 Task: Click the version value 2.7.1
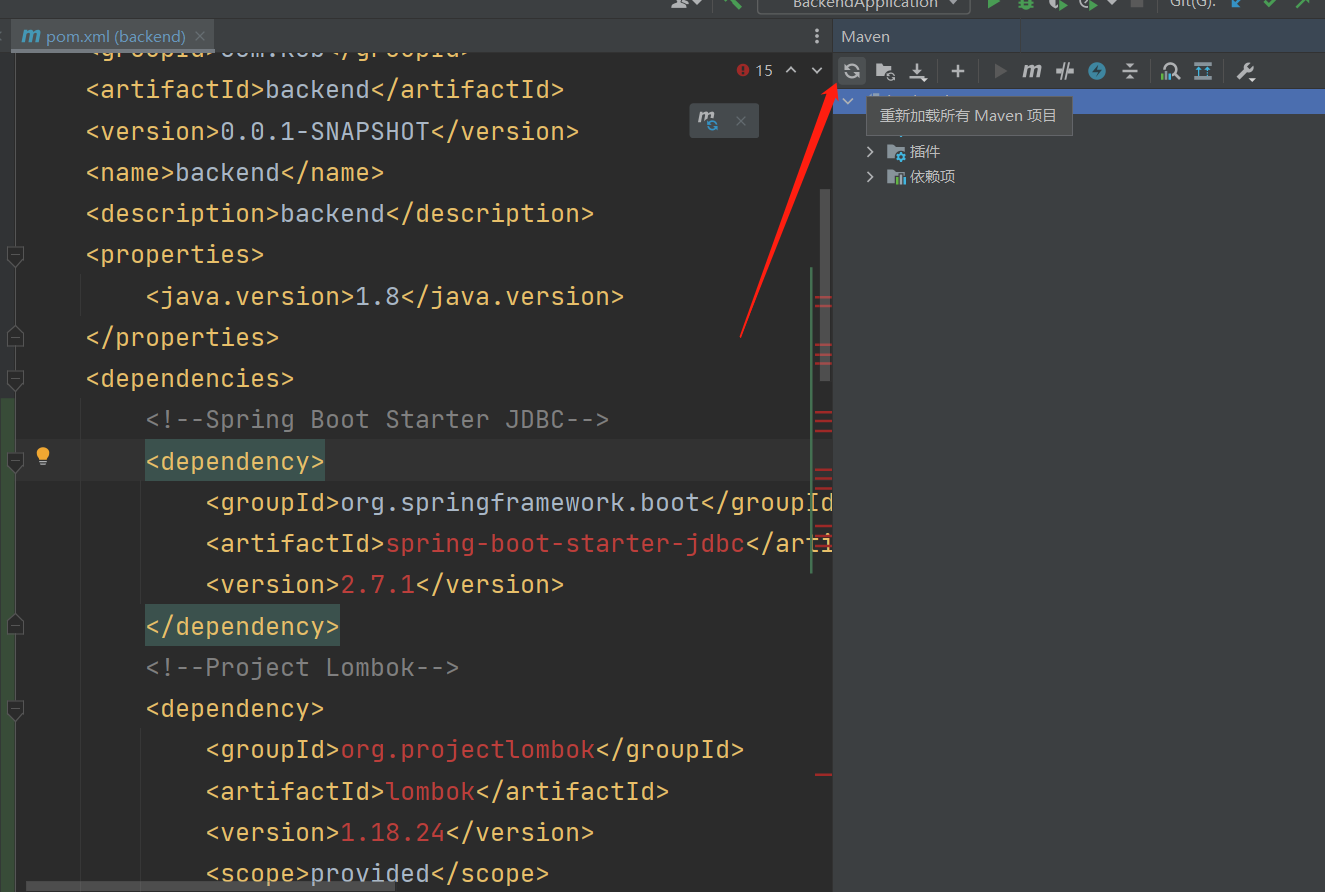378,585
